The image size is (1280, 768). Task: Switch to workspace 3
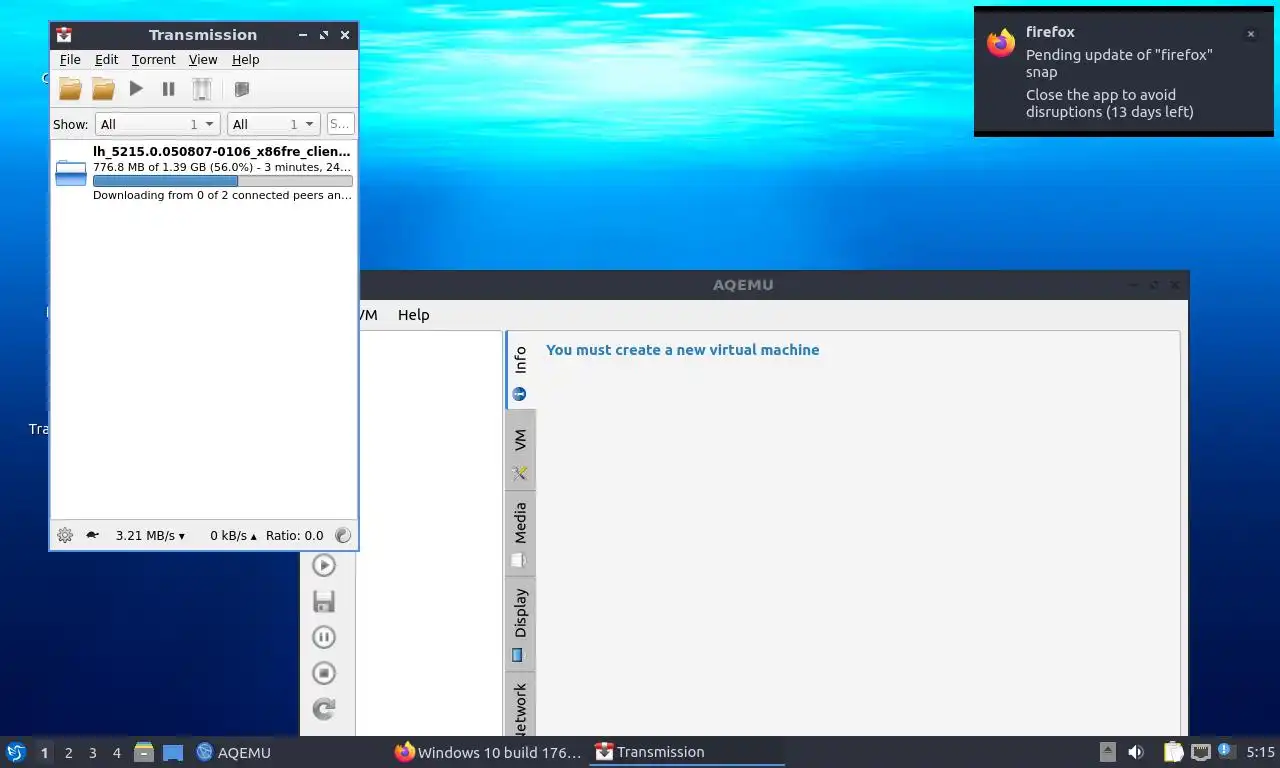click(92, 752)
